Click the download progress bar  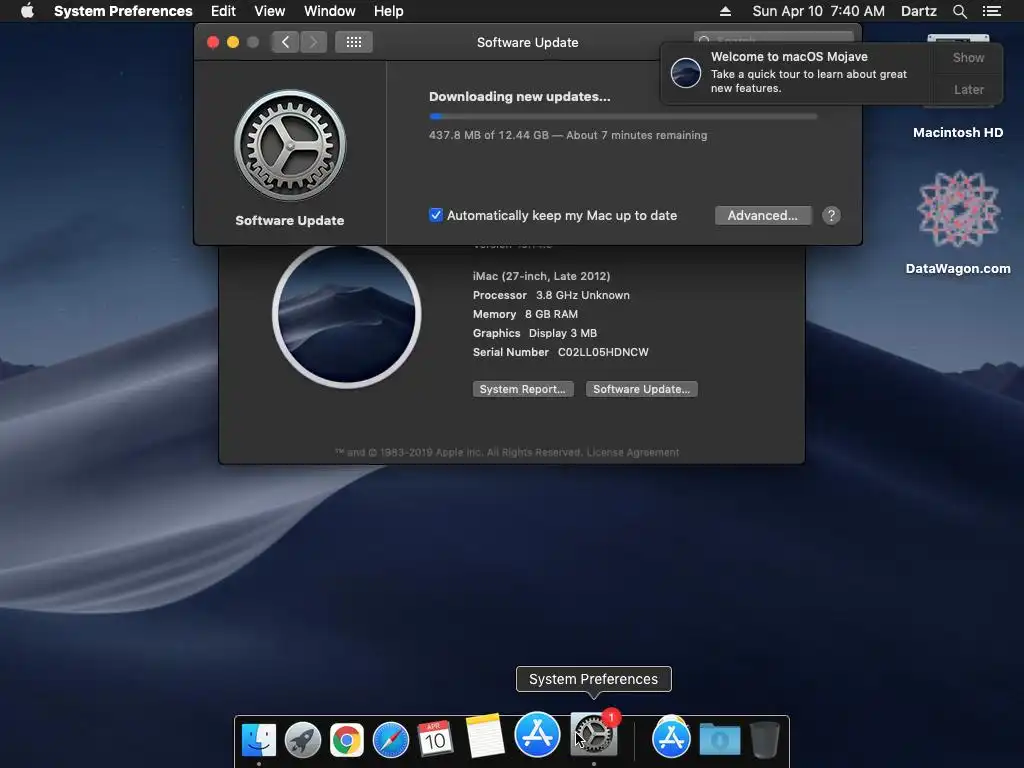623,116
